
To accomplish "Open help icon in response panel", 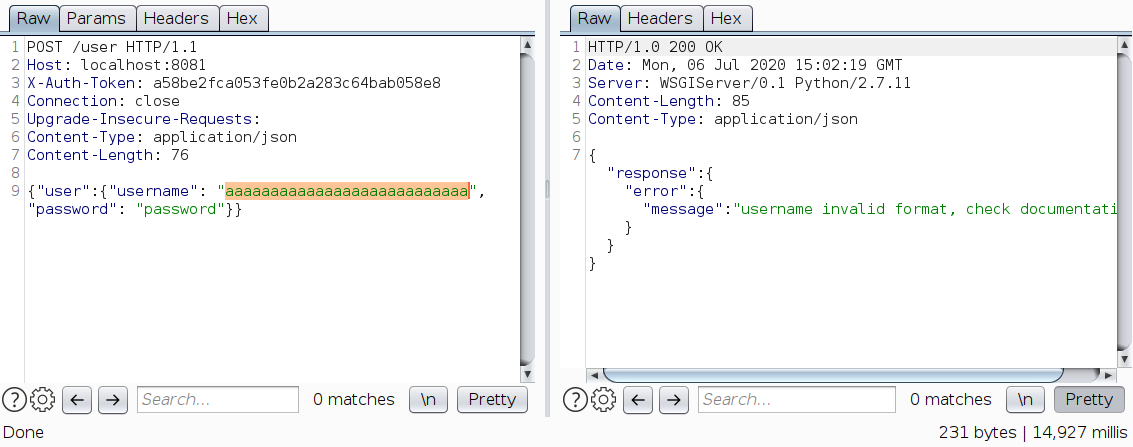I will [575, 400].
